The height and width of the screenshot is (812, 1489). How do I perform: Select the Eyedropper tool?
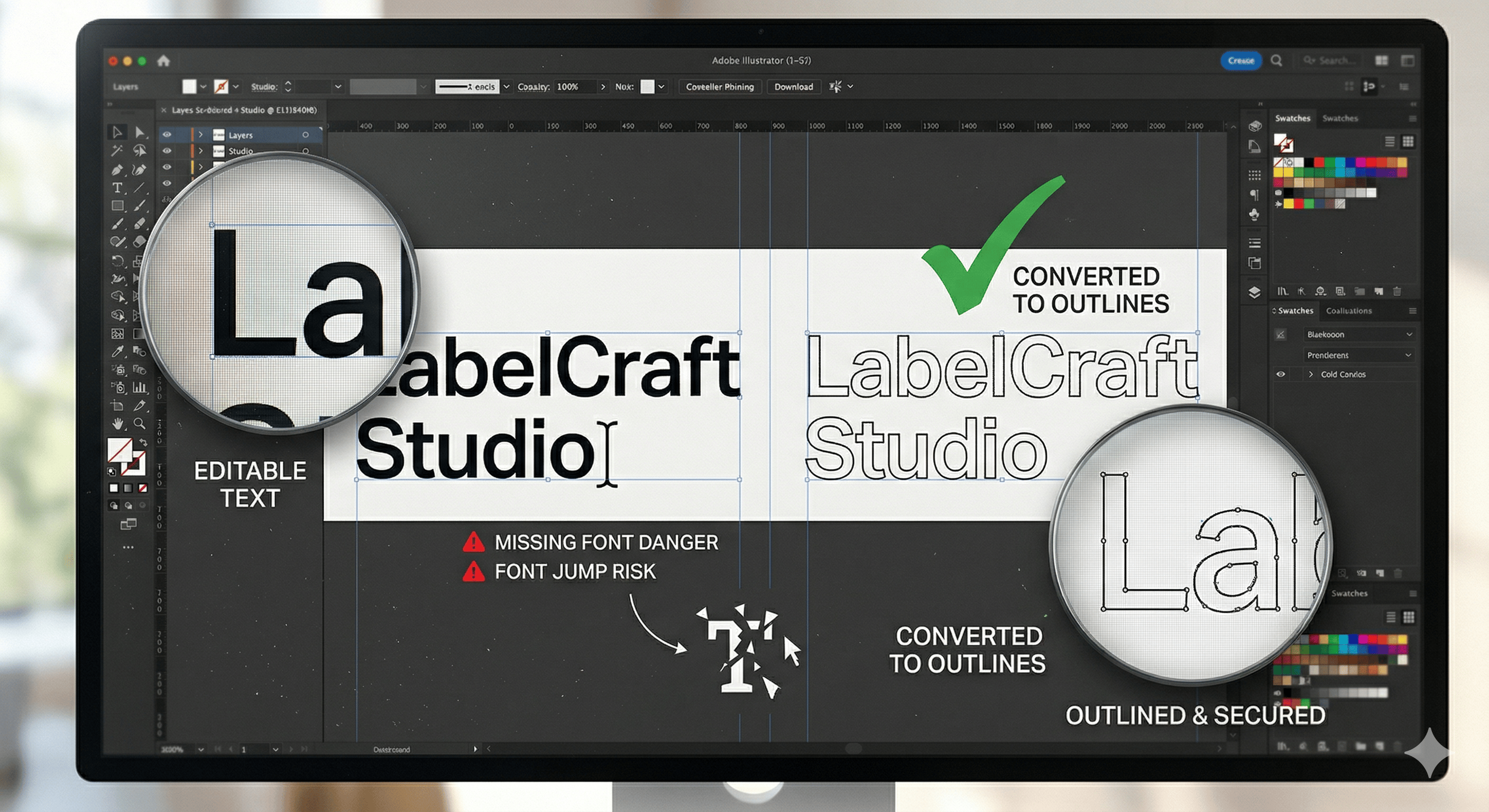coord(117,352)
